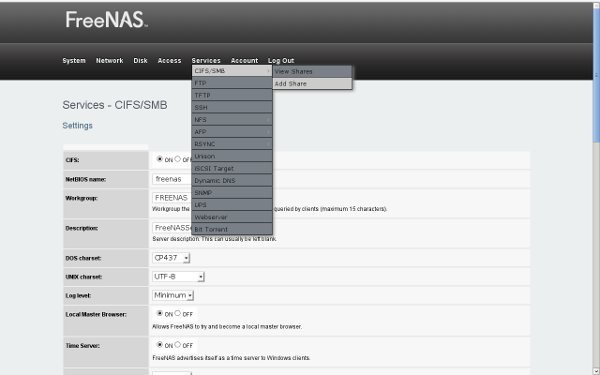Choose View Shares submenu item
This screenshot has width=600, height=375.
[312, 72]
